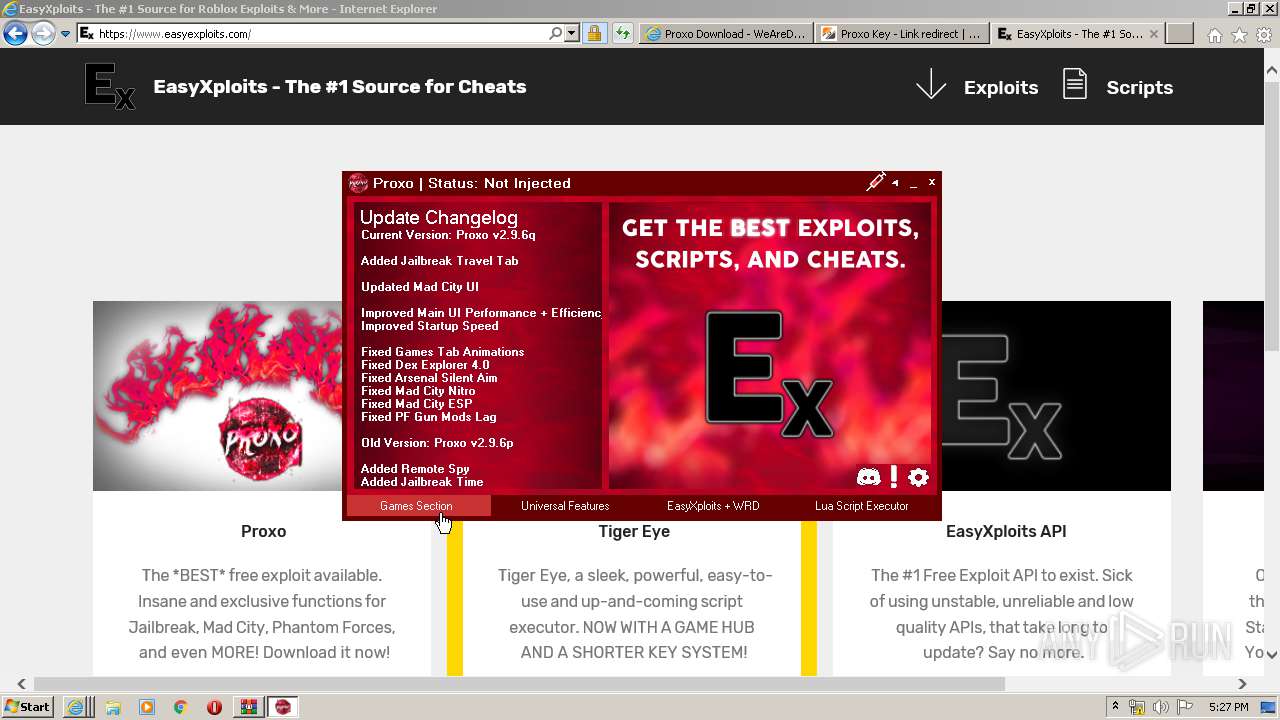The width and height of the screenshot is (1280, 720).
Task: Open the Internet Explorer tools gear
Action: coord(1263,35)
